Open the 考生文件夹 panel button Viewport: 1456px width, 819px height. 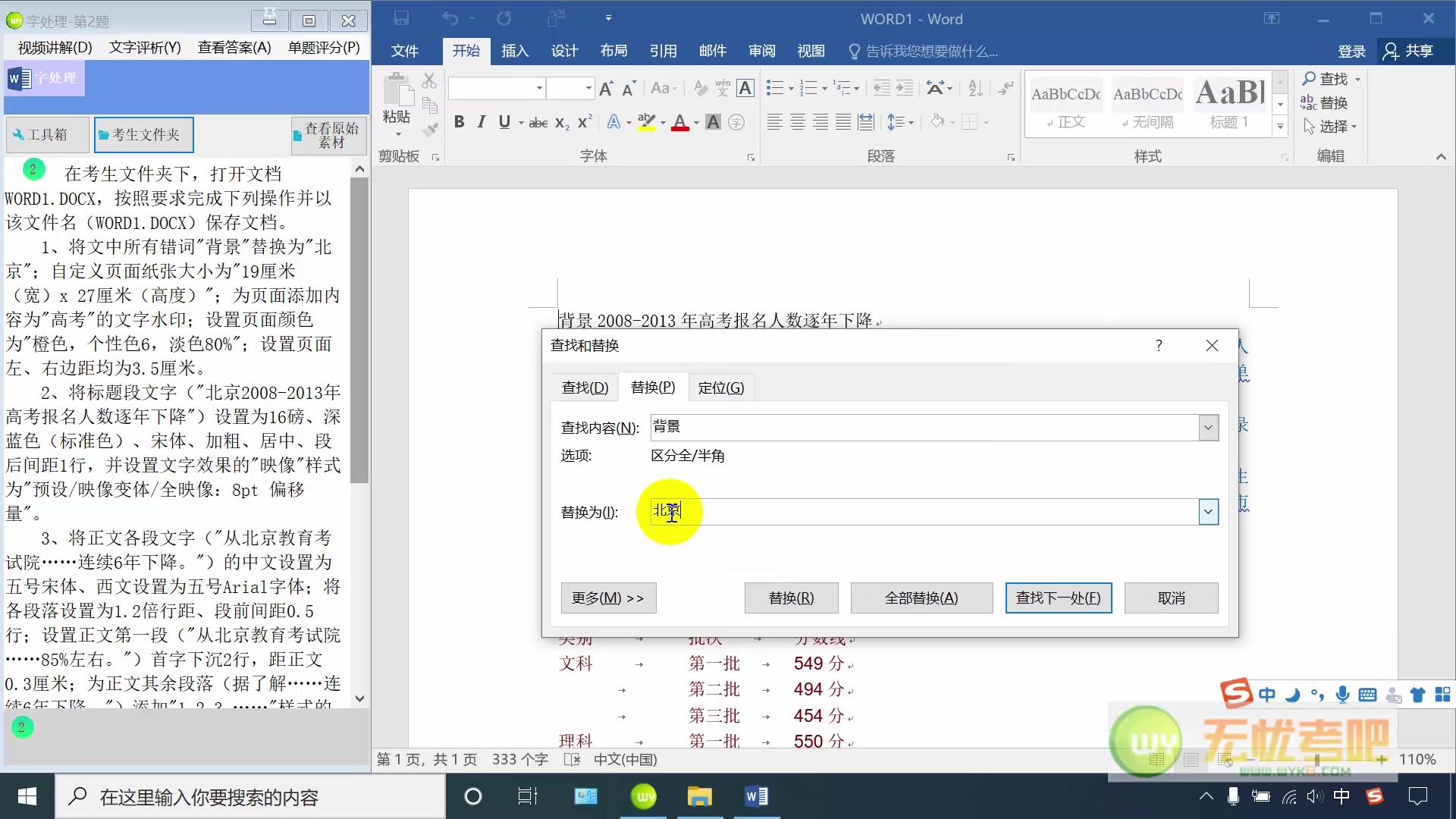tap(143, 134)
